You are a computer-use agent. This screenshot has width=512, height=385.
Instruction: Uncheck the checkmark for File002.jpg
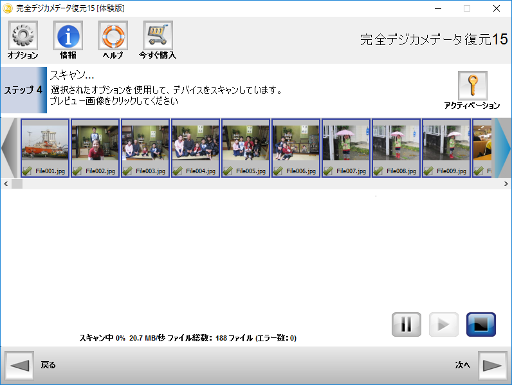point(77,171)
